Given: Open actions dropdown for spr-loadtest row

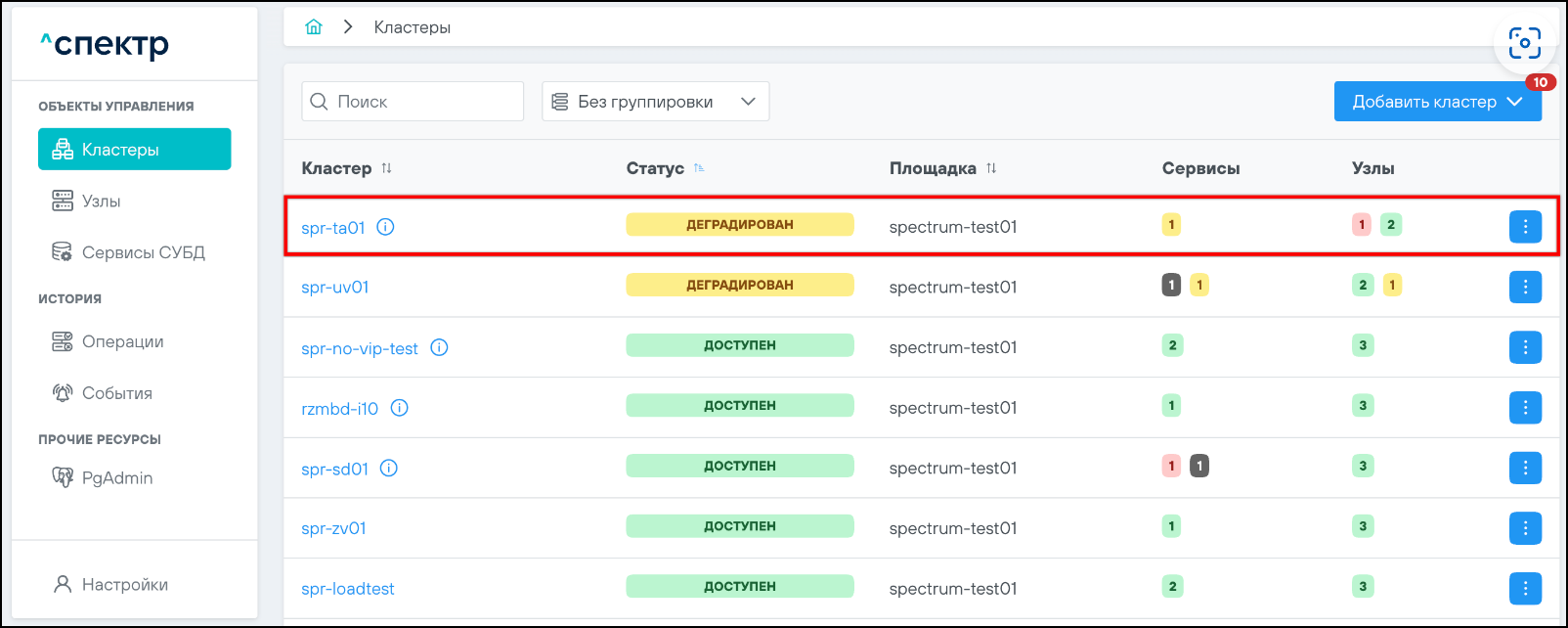Looking at the screenshot, I should pos(1524,589).
